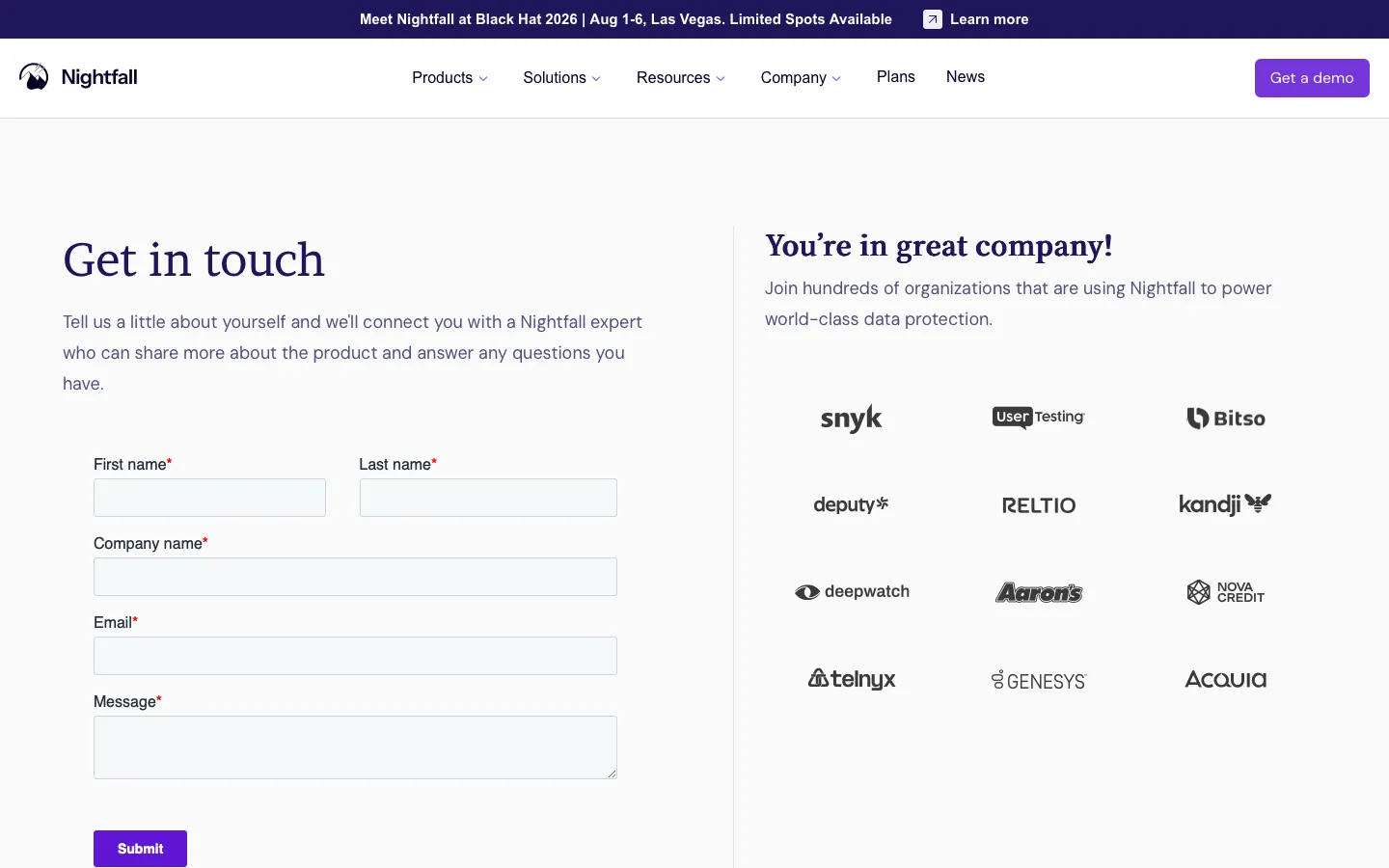This screenshot has width=1389, height=868.
Task: Focus the Last name input field
Action: [x=488, y=498]
